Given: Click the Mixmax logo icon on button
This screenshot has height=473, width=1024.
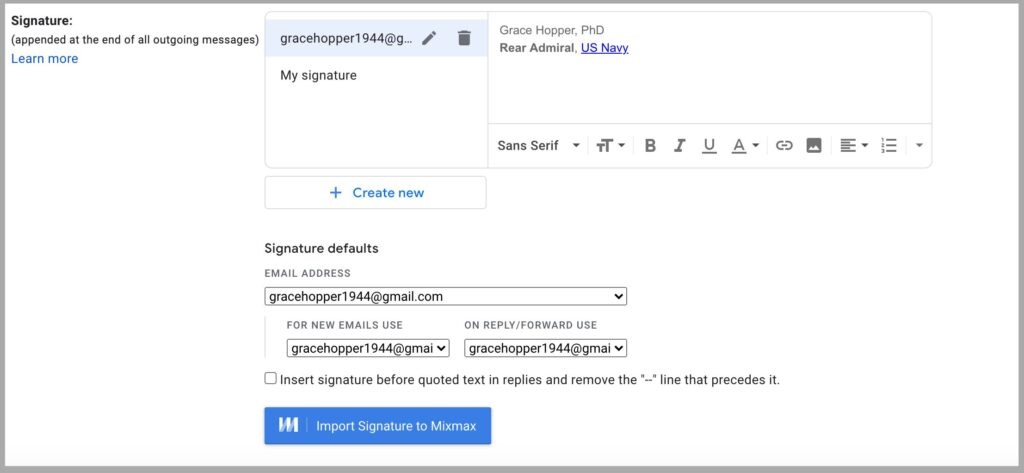Looking at the screenshot, I should tap(289, 426).
